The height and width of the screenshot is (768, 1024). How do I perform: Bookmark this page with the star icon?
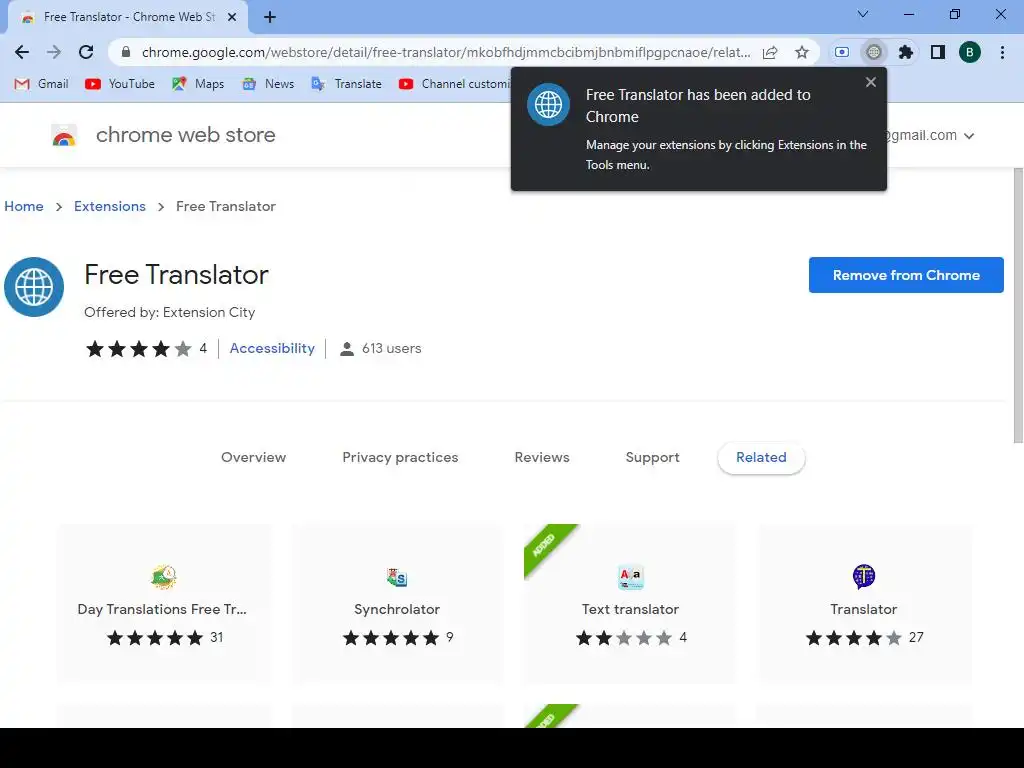click(x=802, y=52)
